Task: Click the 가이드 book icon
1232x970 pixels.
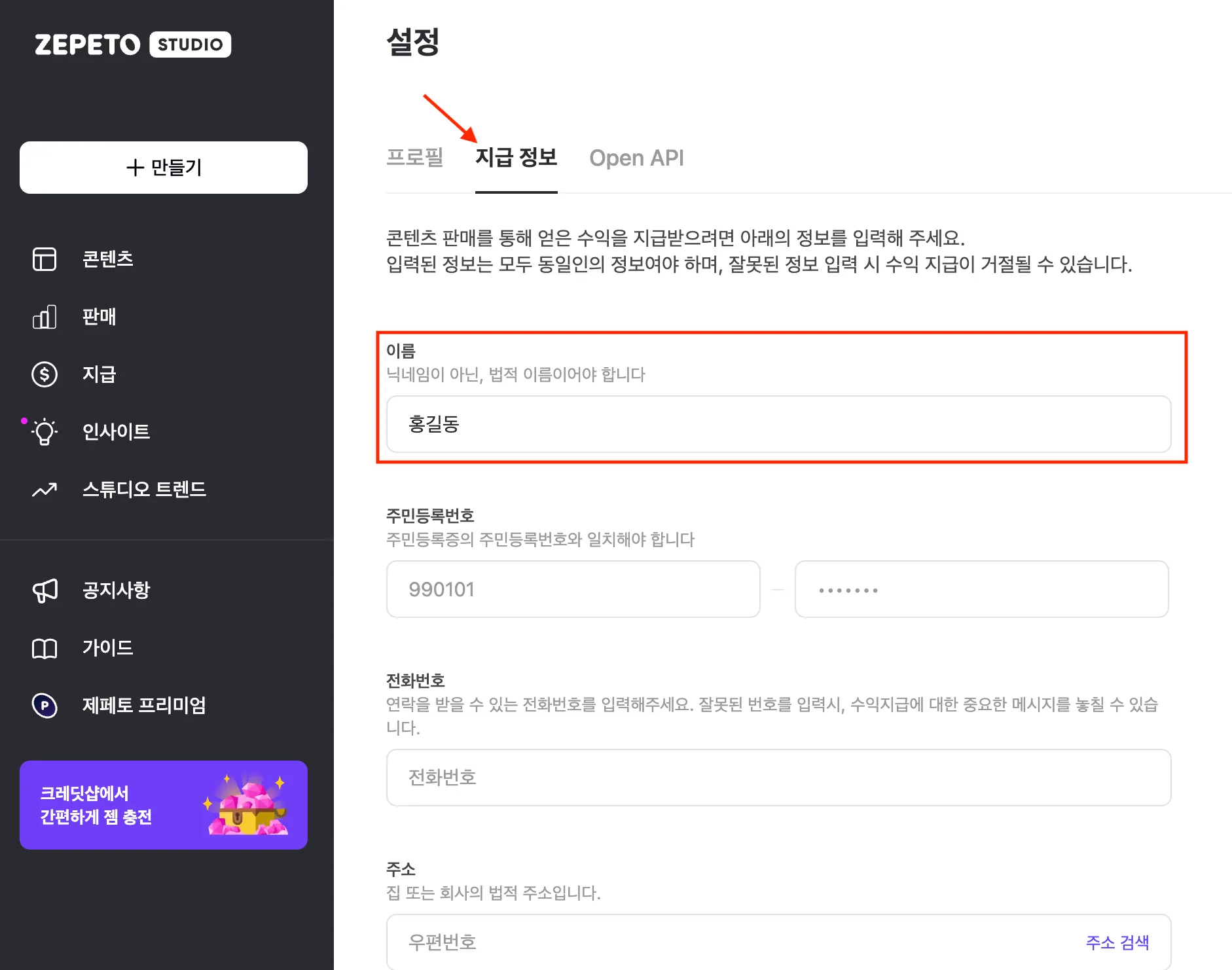Action: pyautogui.click(x=45, y=648)
